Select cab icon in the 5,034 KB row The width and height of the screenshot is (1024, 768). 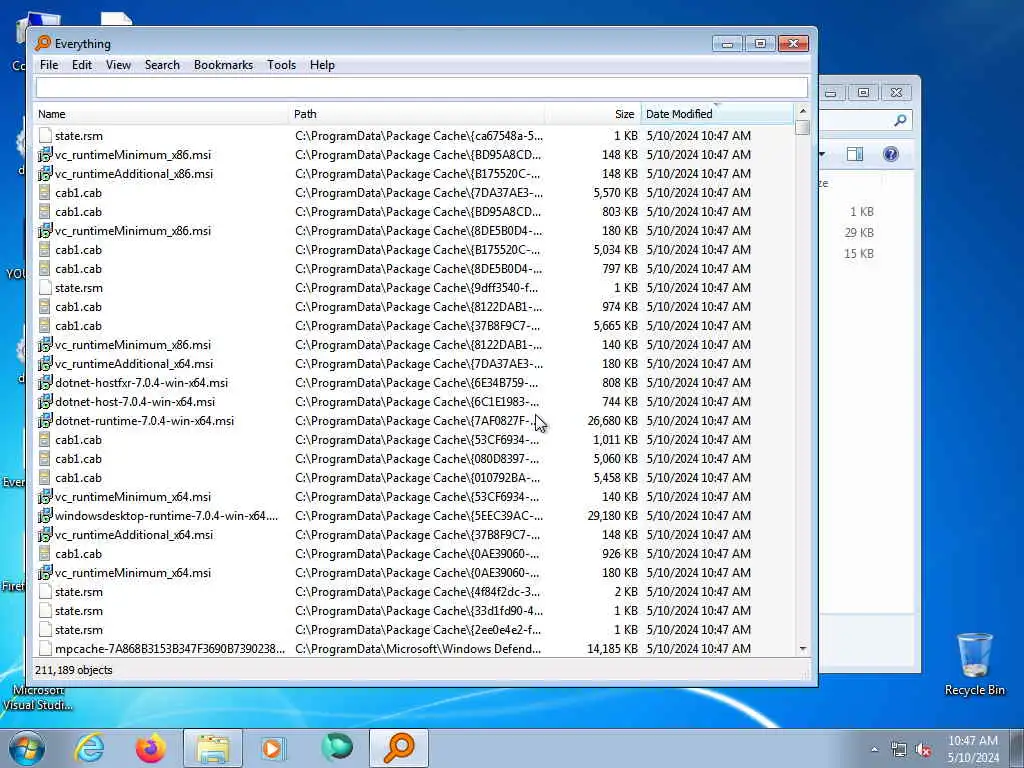click(x=45, y=249)
